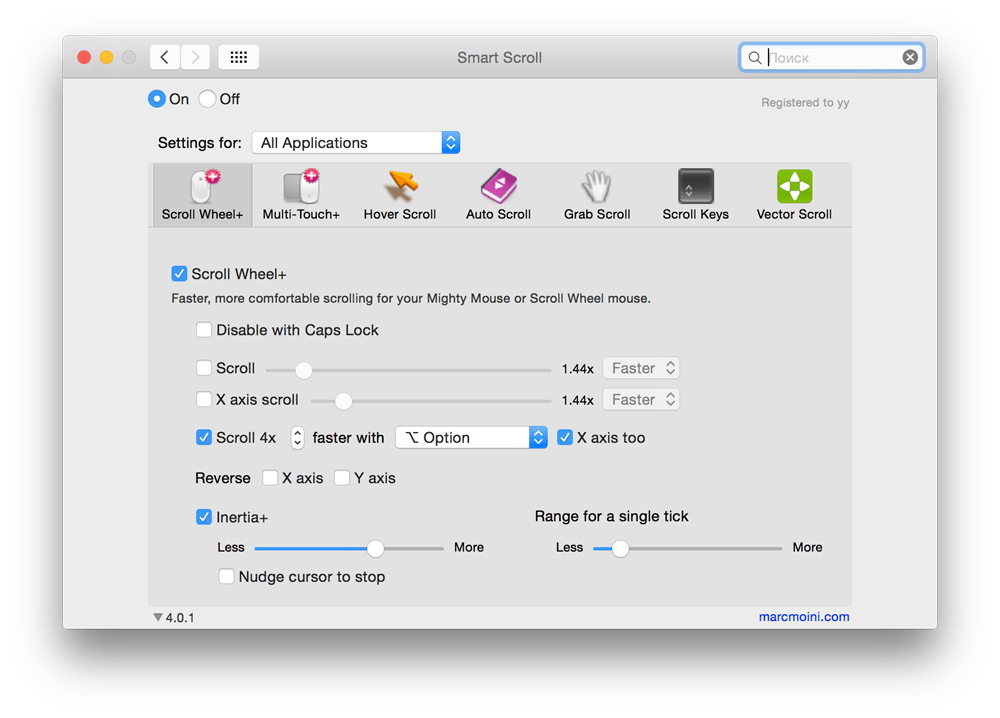The image size is (1000, 718).
Task: Enable Disable with Caps Lock
Action: coord(203,330)
